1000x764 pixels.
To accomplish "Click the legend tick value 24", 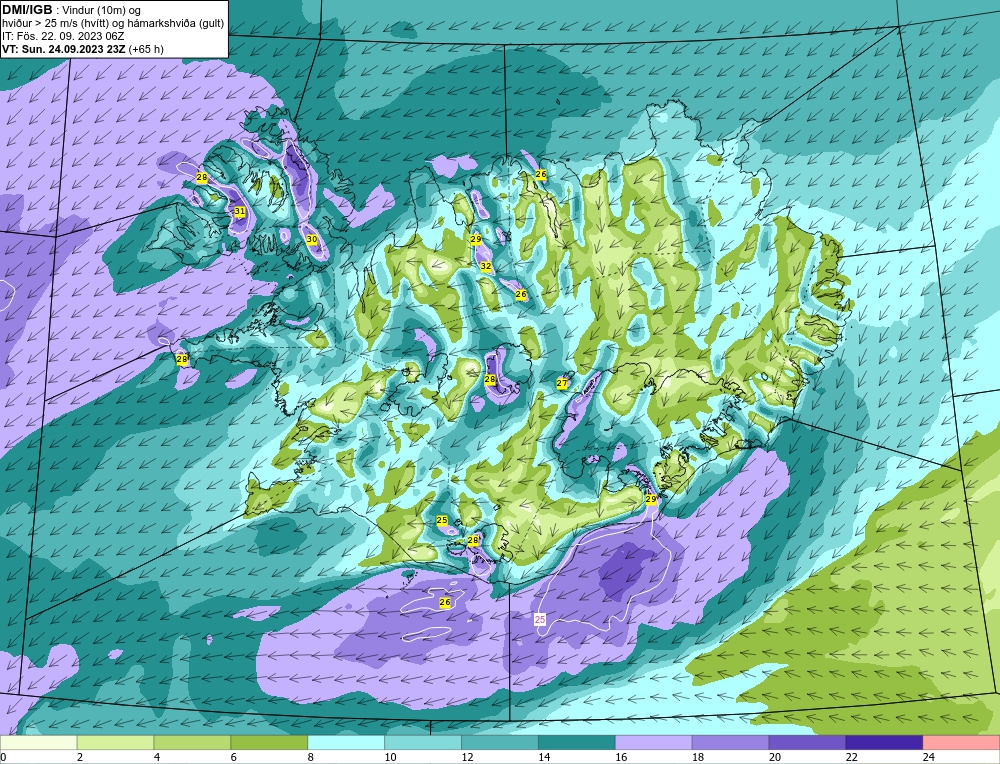I will pyautogui.click(x=928, y=757).
